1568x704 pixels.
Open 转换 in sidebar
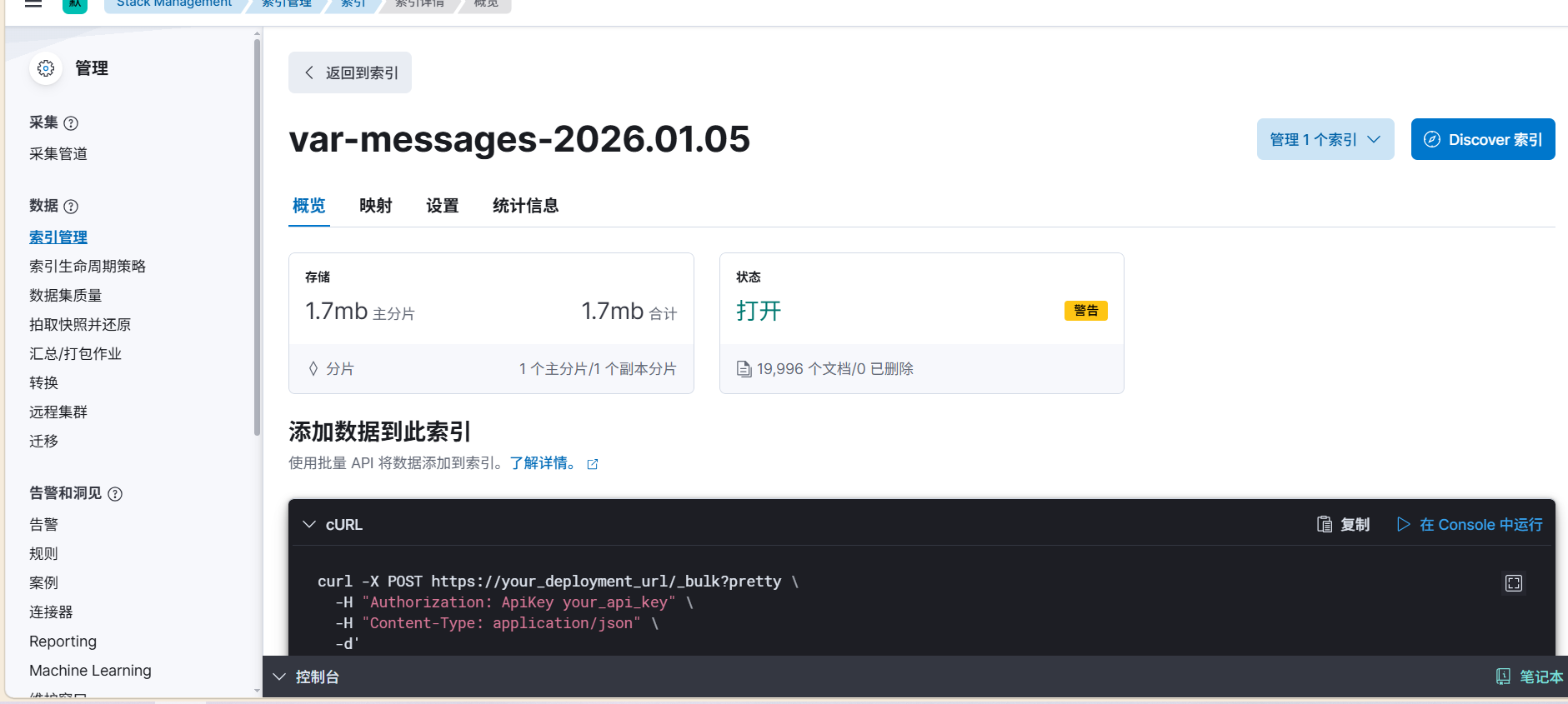pos(44,383)
